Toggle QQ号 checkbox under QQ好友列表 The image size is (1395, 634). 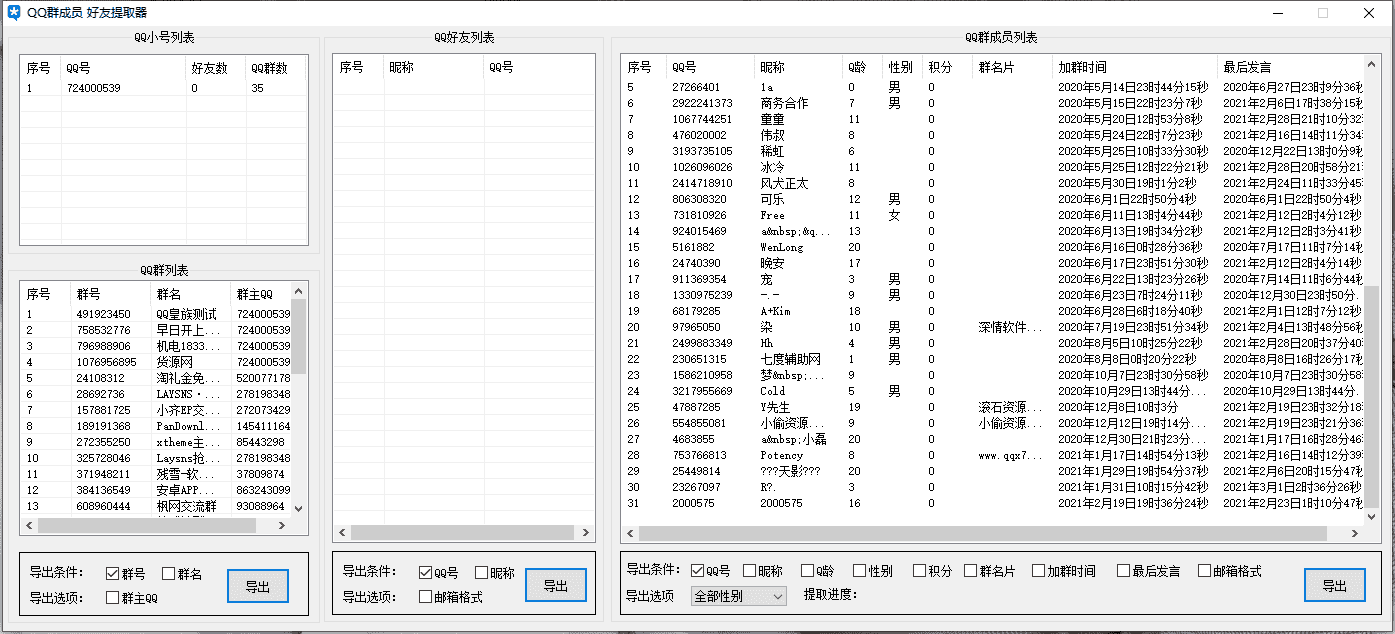coord(426,573)
